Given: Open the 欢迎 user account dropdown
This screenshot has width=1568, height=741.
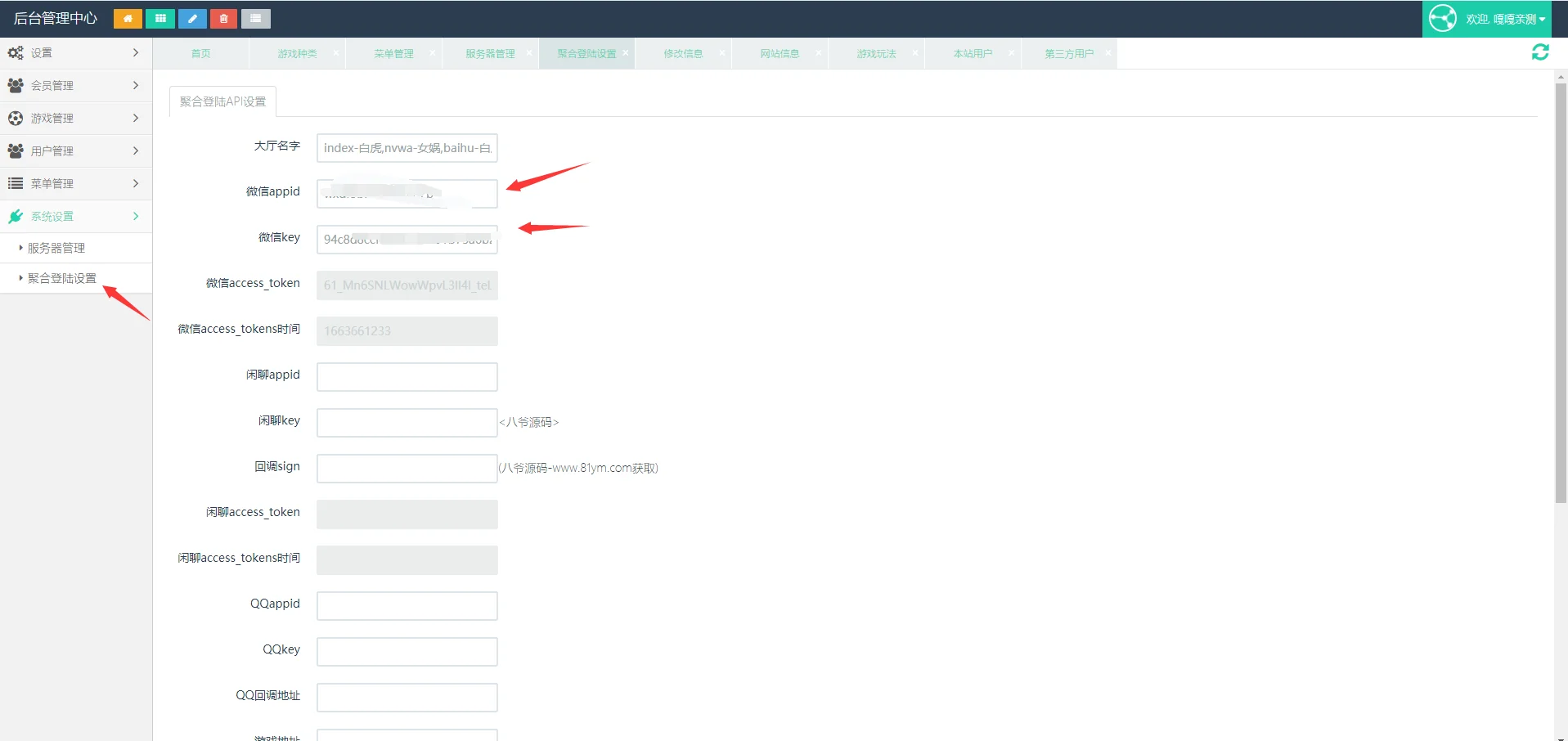Looking at the screenshot, I should pos(1505,19).
